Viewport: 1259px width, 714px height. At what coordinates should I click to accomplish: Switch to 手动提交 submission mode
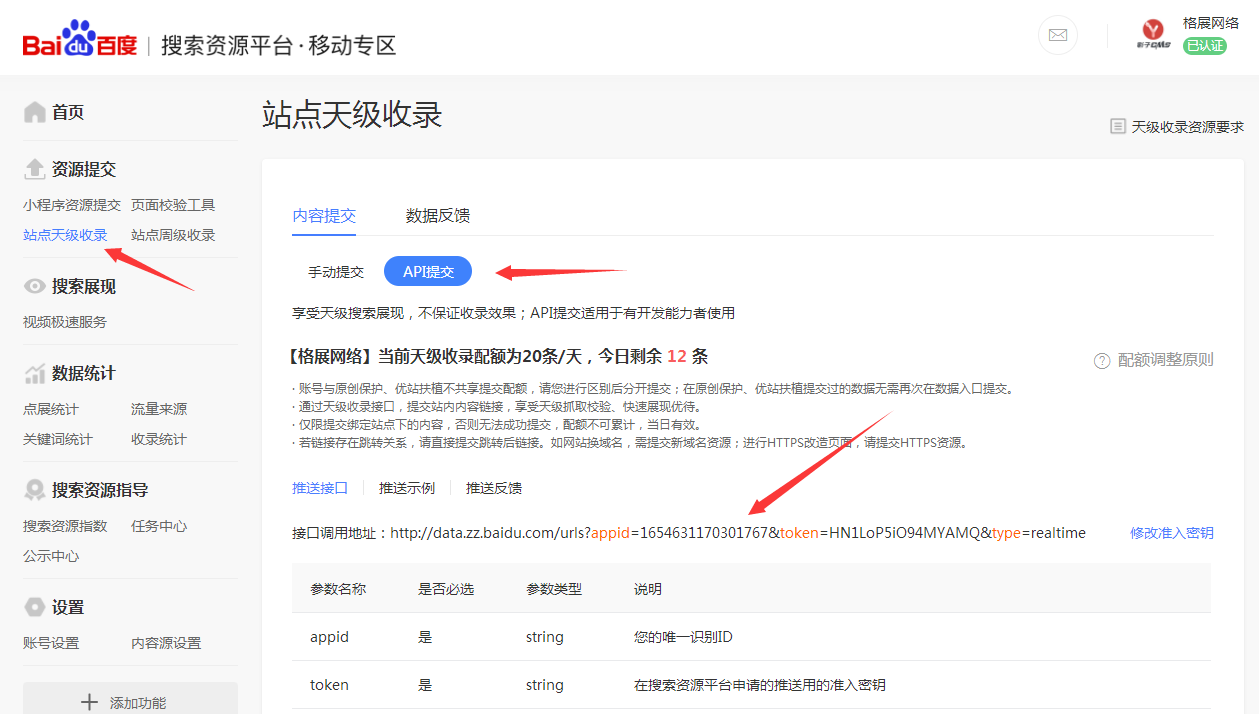[335, 272]
